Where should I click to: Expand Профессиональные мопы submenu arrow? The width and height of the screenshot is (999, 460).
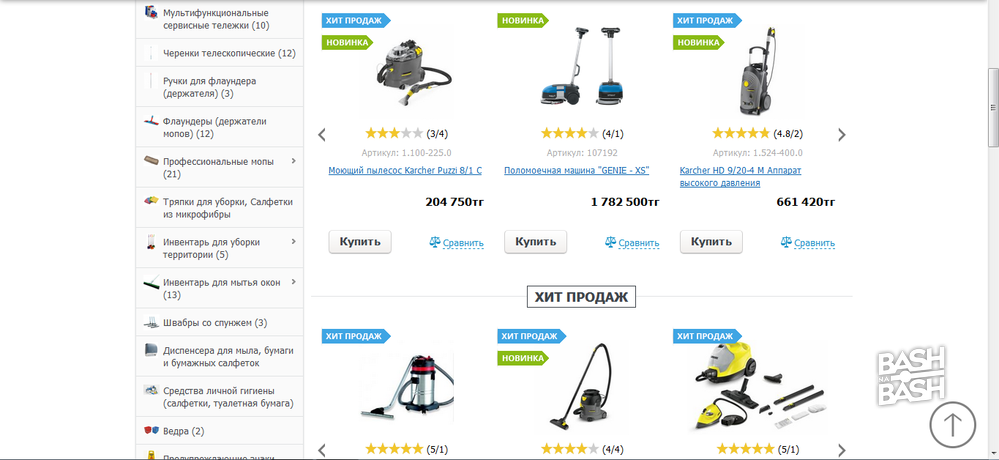294,161
